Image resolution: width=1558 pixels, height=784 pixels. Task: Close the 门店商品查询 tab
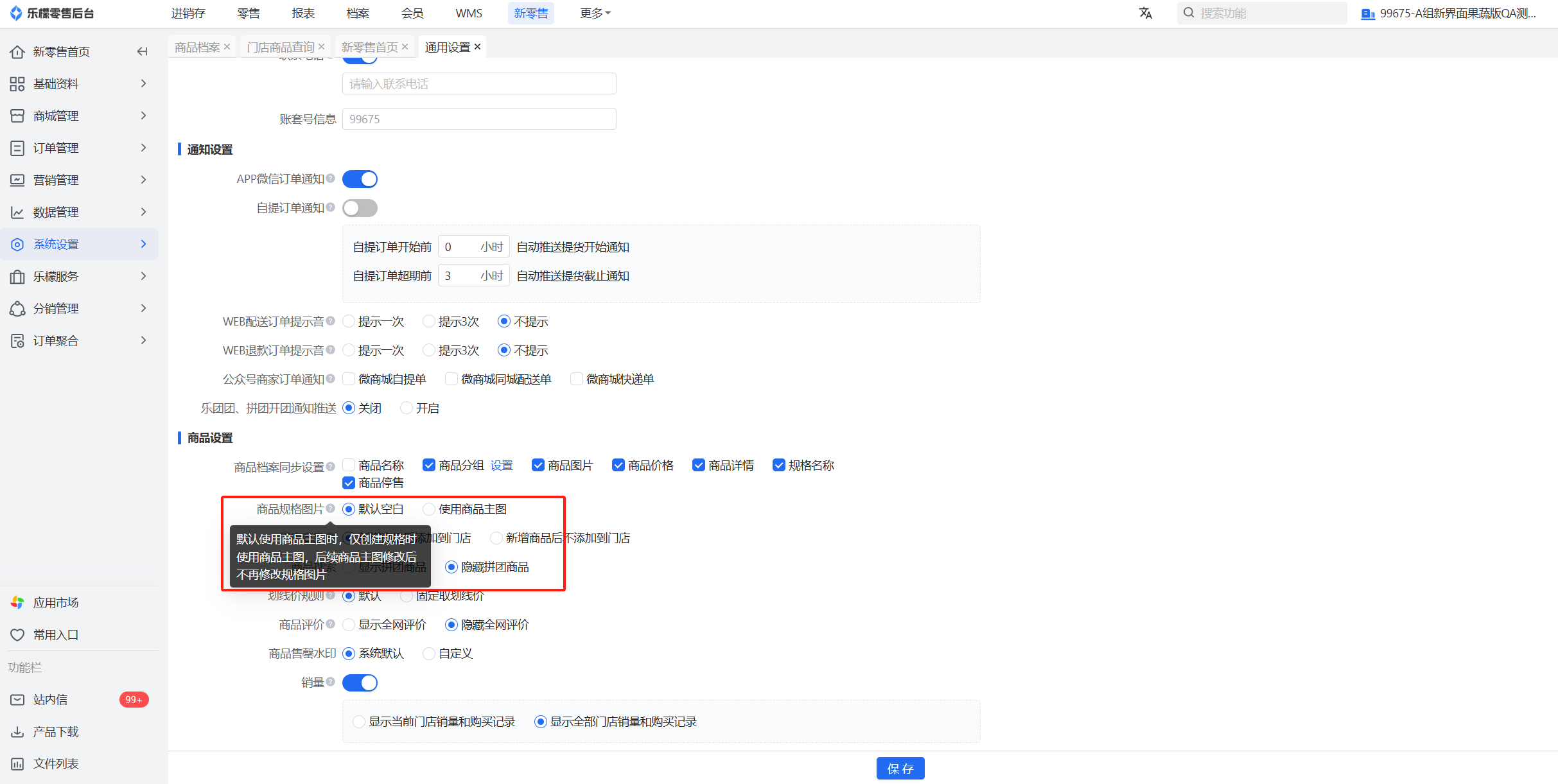coord(321,47)
